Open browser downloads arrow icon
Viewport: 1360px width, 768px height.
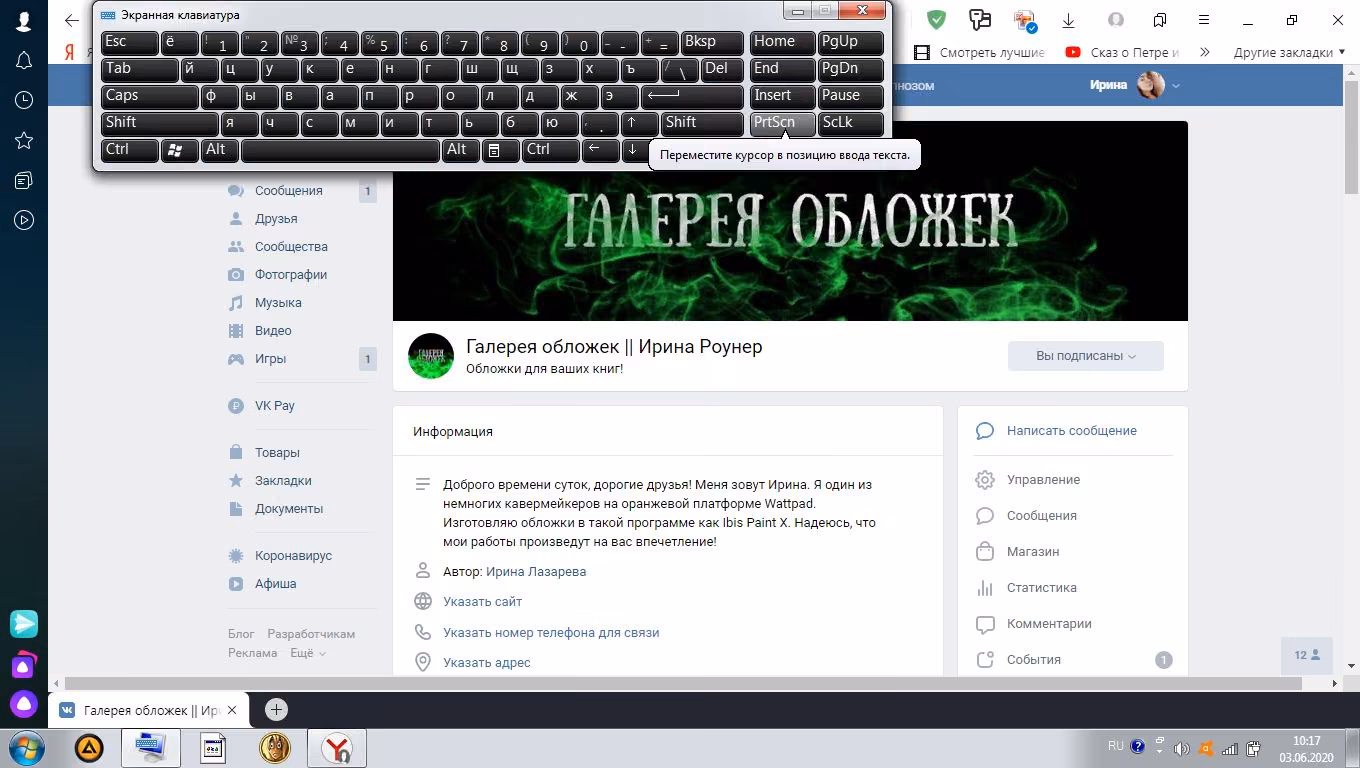pos(1068,20)
